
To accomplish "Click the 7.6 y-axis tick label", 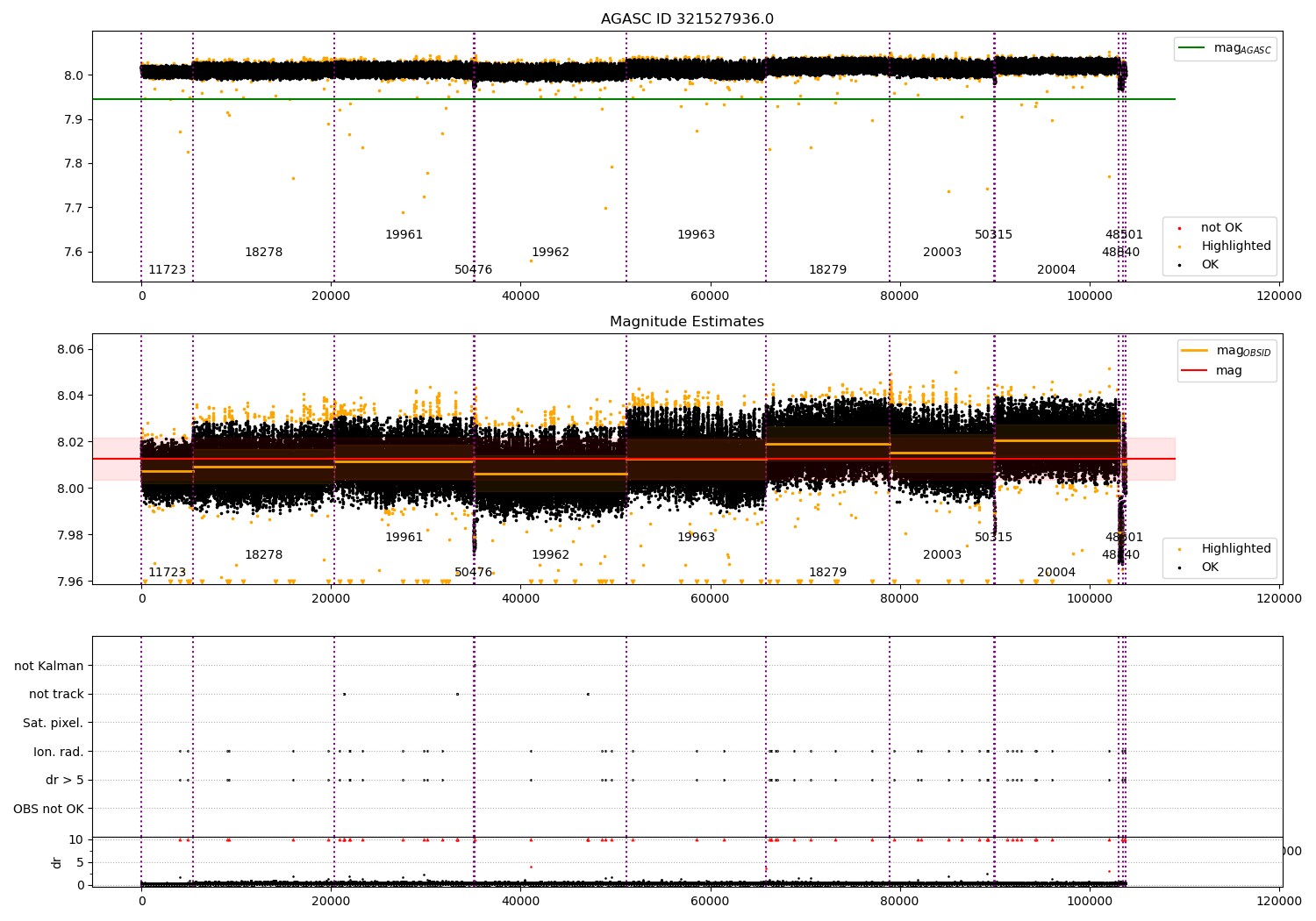I will [x=74, y=253].
